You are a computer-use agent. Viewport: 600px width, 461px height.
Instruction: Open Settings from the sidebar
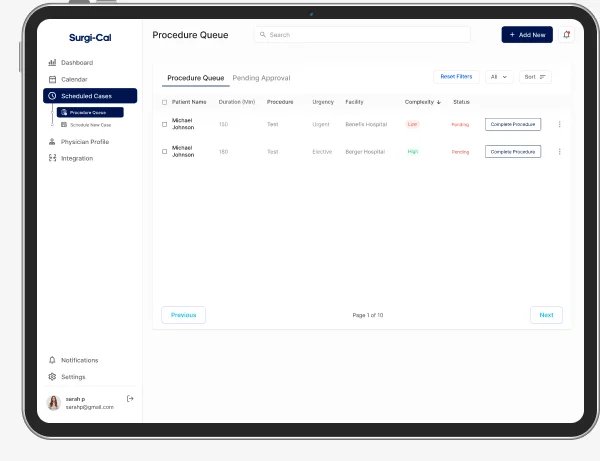[73, 377]
